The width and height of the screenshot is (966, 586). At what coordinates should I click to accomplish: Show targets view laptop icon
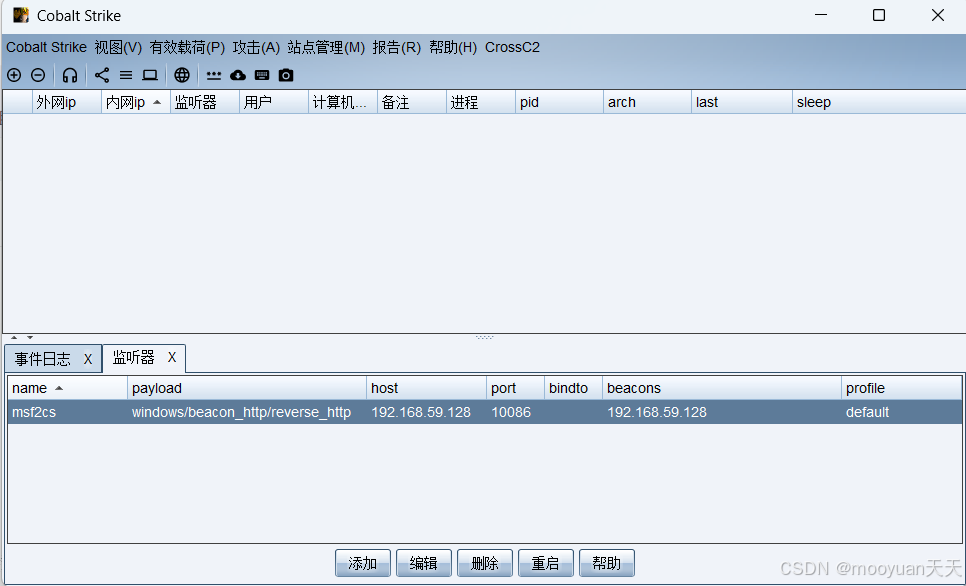150,75
